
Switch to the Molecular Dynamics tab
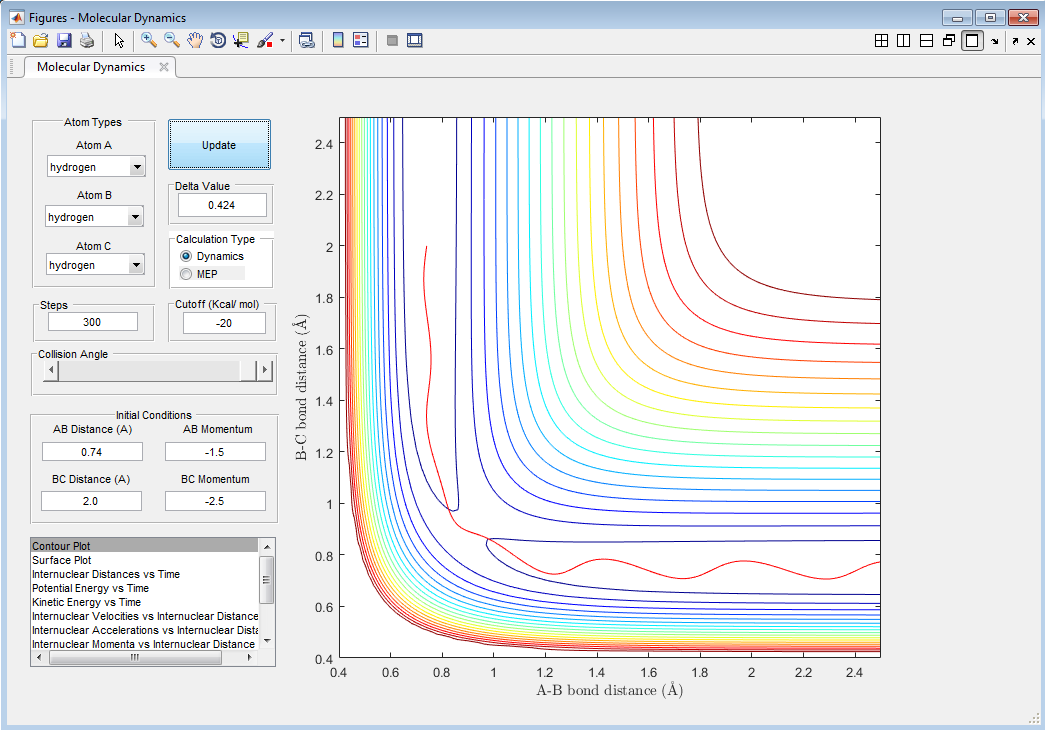(91, 67)
